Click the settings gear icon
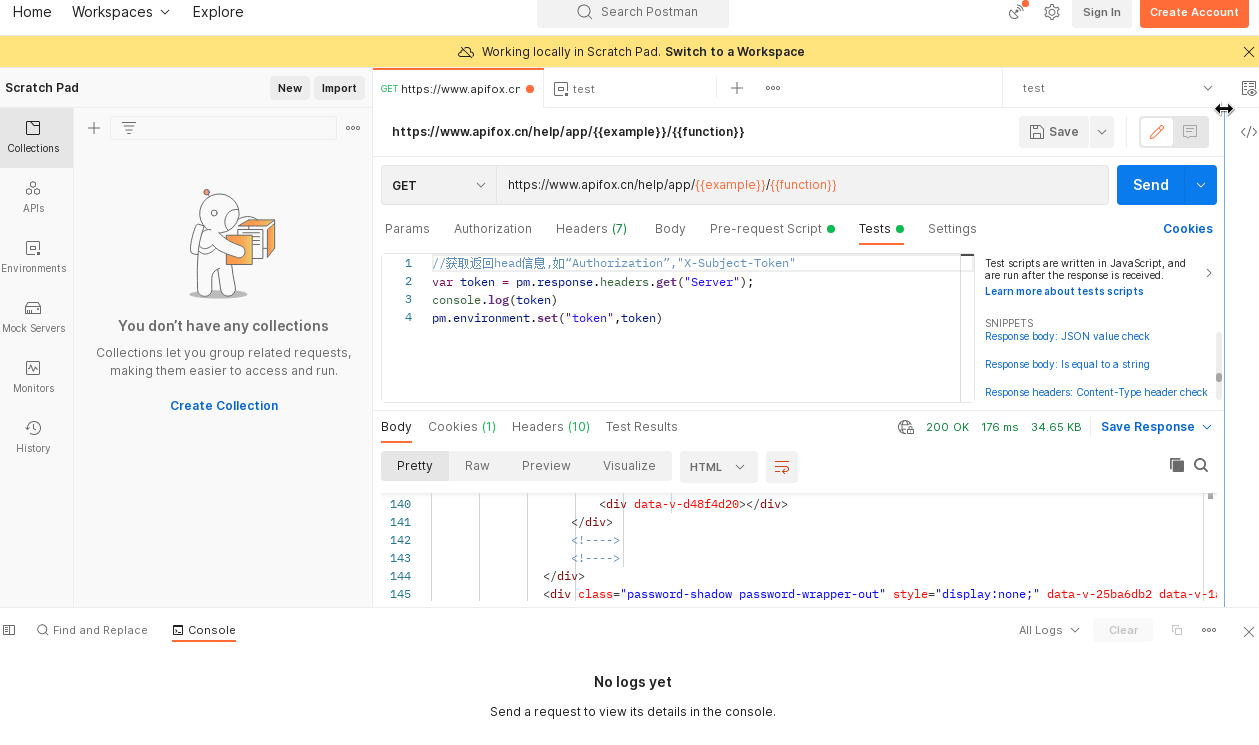 [1051, 12]
